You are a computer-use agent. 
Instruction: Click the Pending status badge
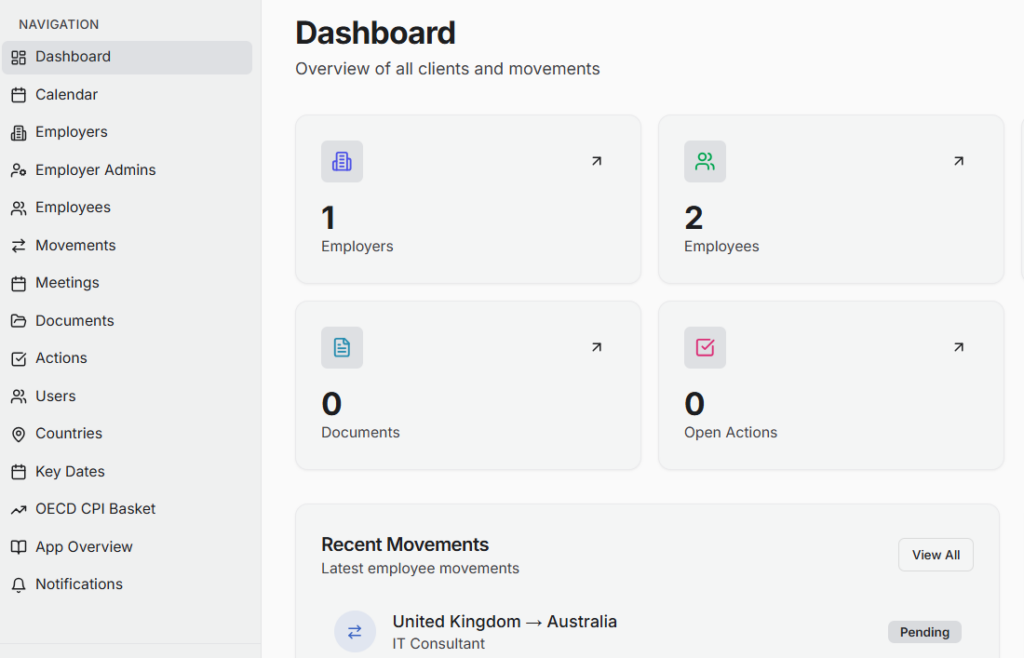[924, 632]
